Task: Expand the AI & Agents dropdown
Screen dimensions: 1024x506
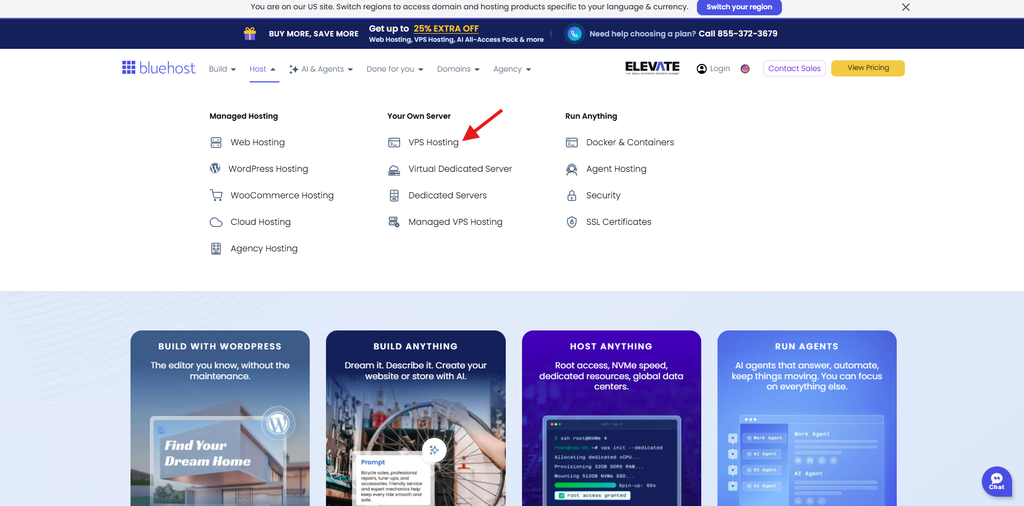Action: tap(321, 69)
